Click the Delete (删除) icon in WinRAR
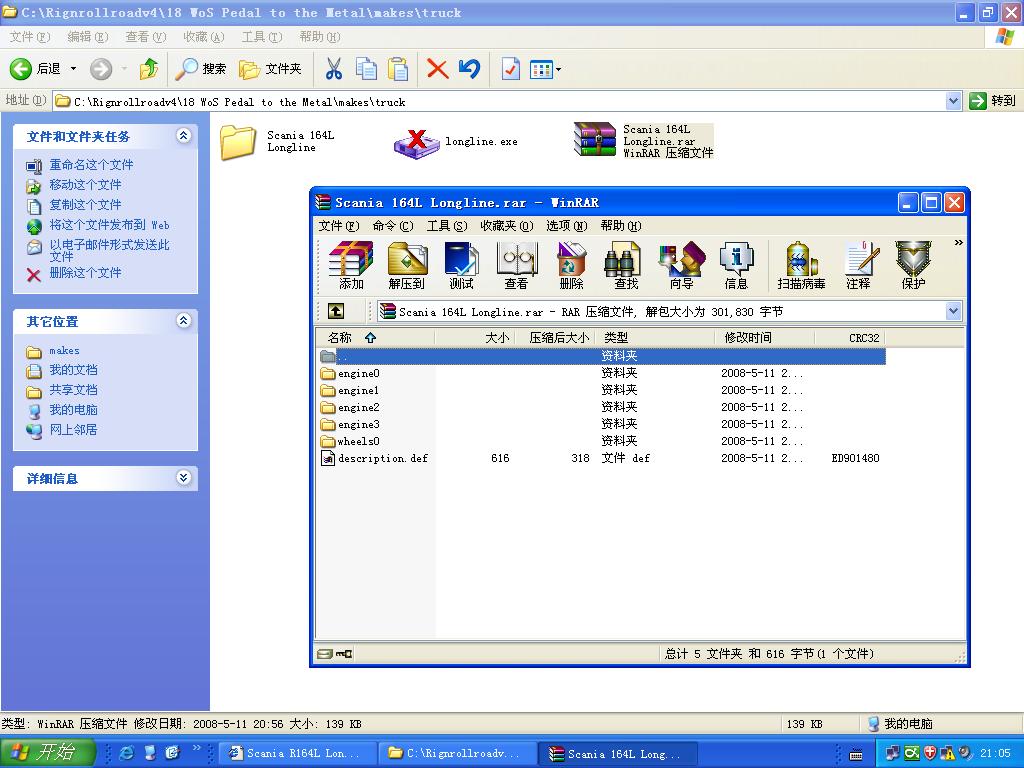 tap(571, 265)
